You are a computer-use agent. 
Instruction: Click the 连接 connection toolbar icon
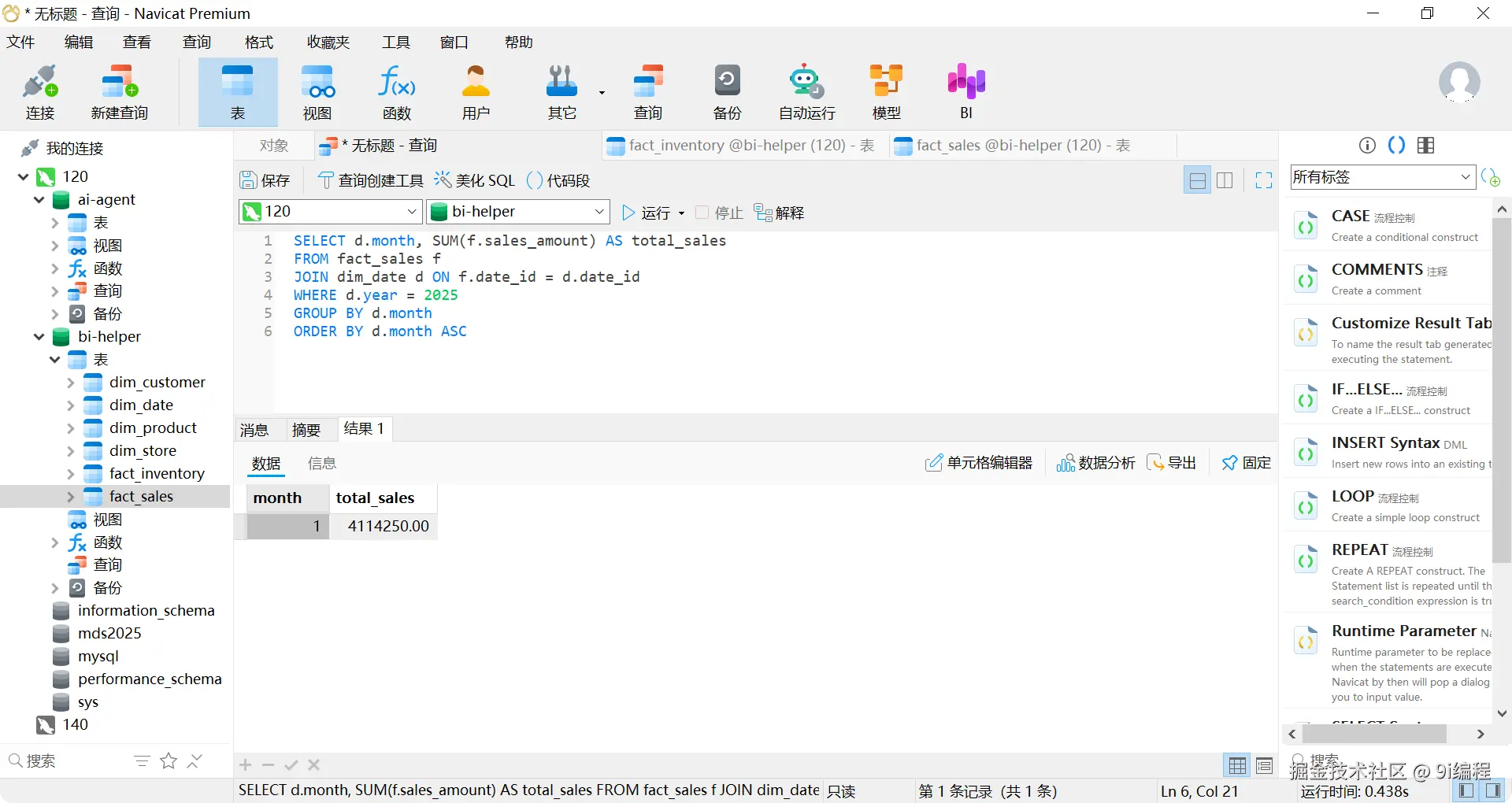[40, 92]
